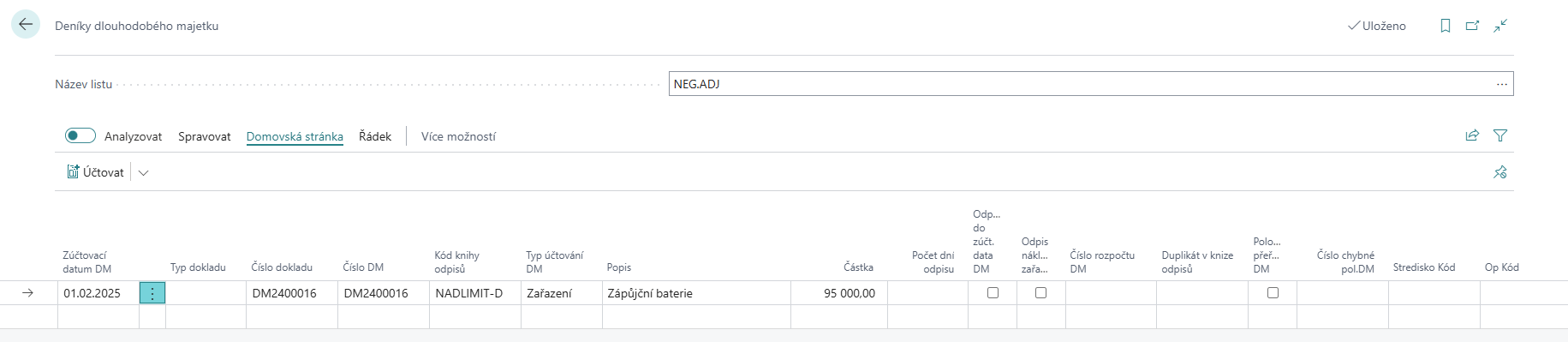
Task: Toggle the Analyzovat switch
Action: (x=80, y=135)
